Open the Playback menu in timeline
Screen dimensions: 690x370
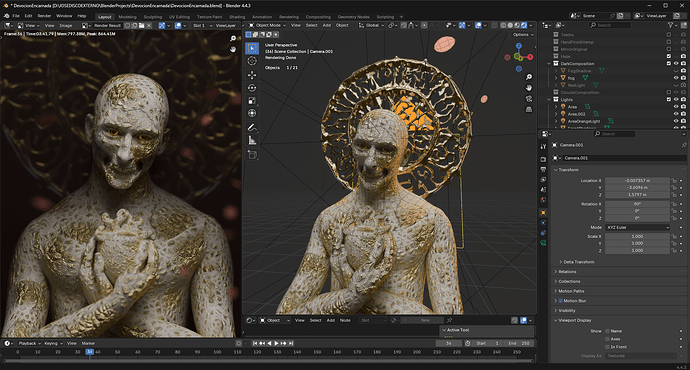click(x=29, y=343)
